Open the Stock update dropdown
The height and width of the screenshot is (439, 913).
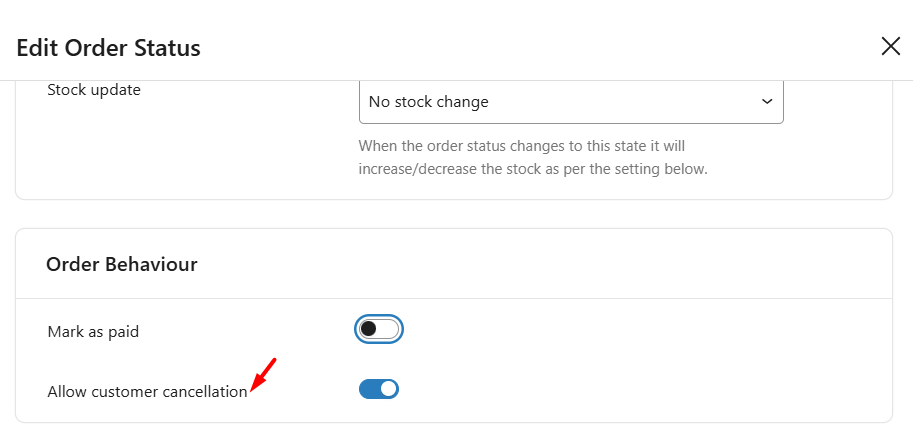coord(570,102)
